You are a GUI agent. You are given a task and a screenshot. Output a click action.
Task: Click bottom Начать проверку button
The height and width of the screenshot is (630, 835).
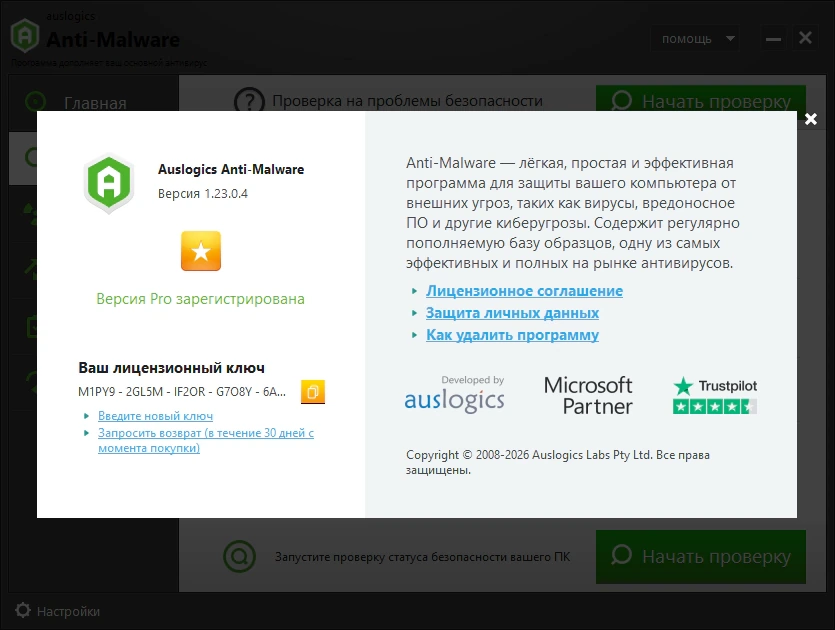click(x=701, y=557)
